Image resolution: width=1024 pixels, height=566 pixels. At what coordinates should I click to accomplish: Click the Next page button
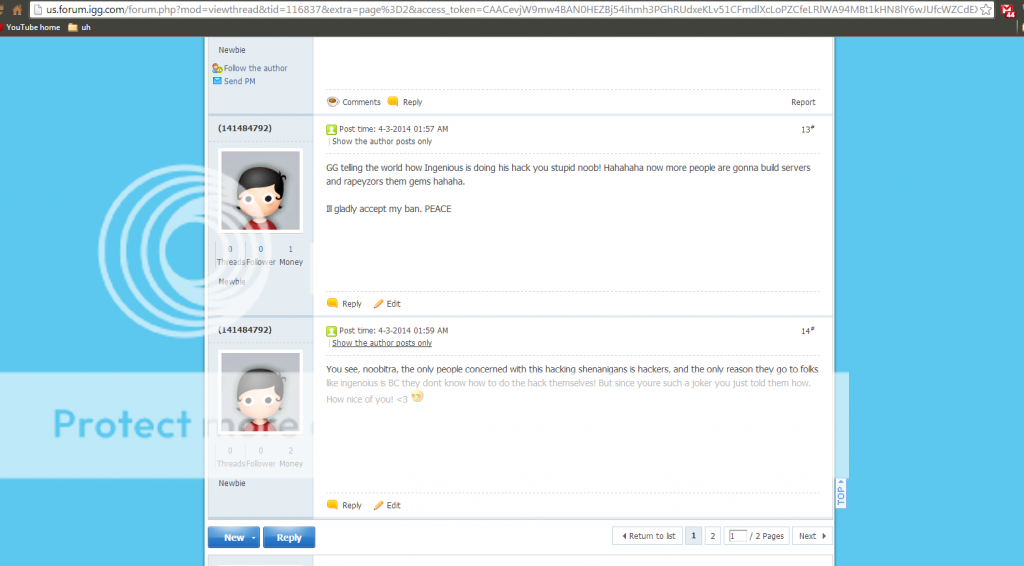point(812,536)
